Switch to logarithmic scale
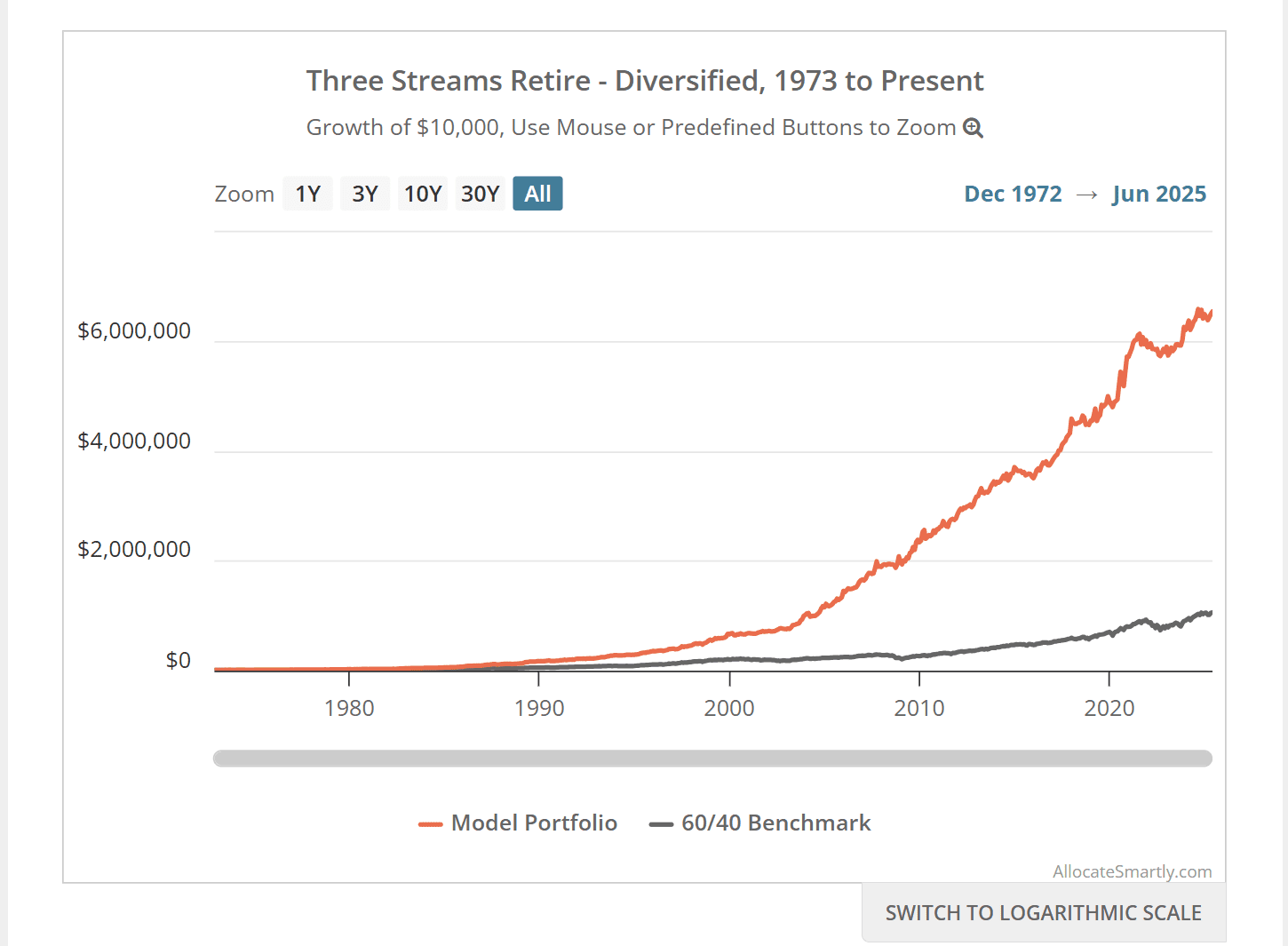This screenshot has height=946, width=1288. (1044, 912)
